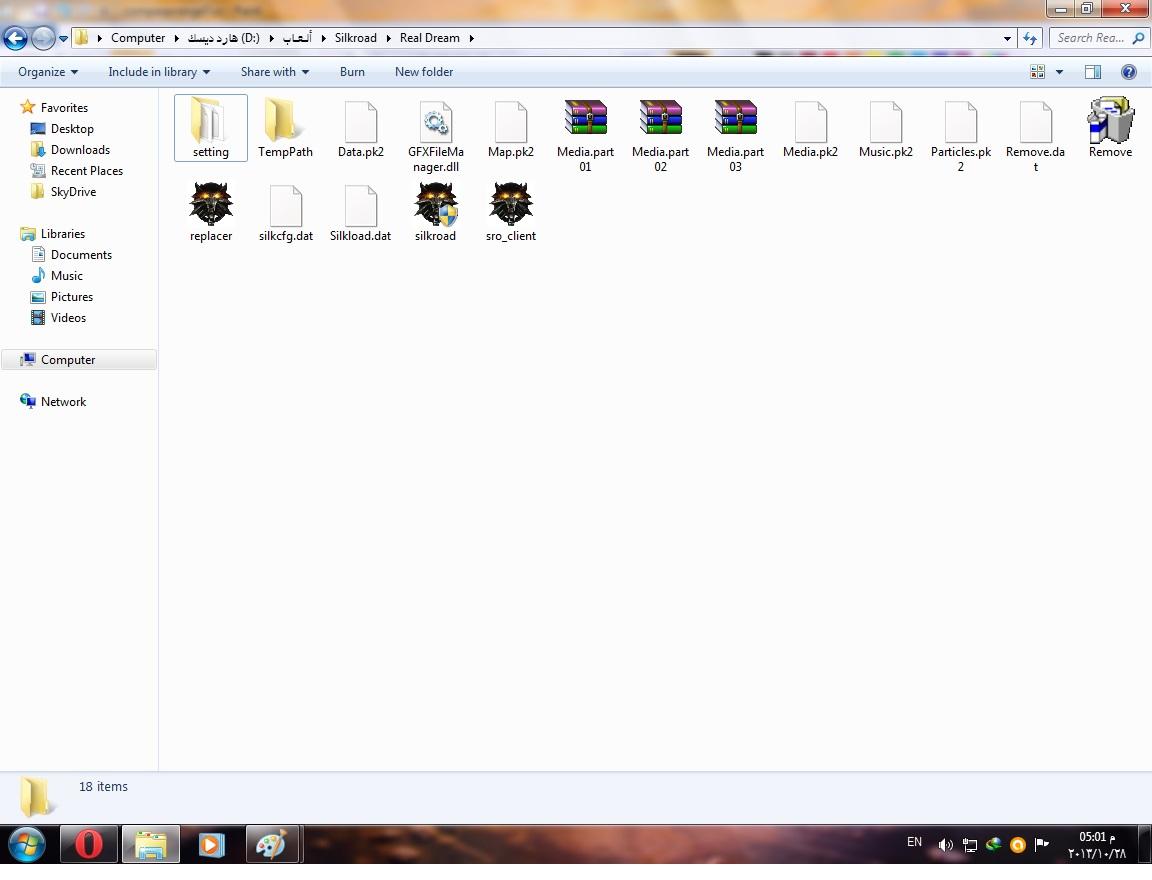Select Network in the navigation pane

click(x=63, y=402)
